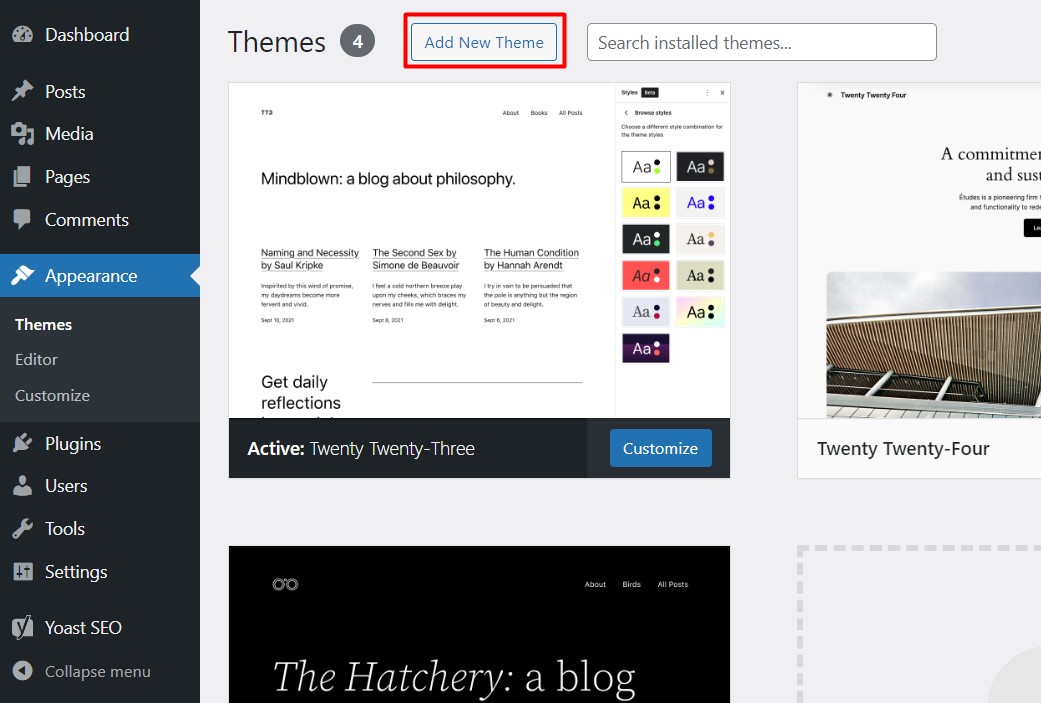Click the theme count badge 4
Screen dimensions: 1041x703
click(x=357, y=41)
